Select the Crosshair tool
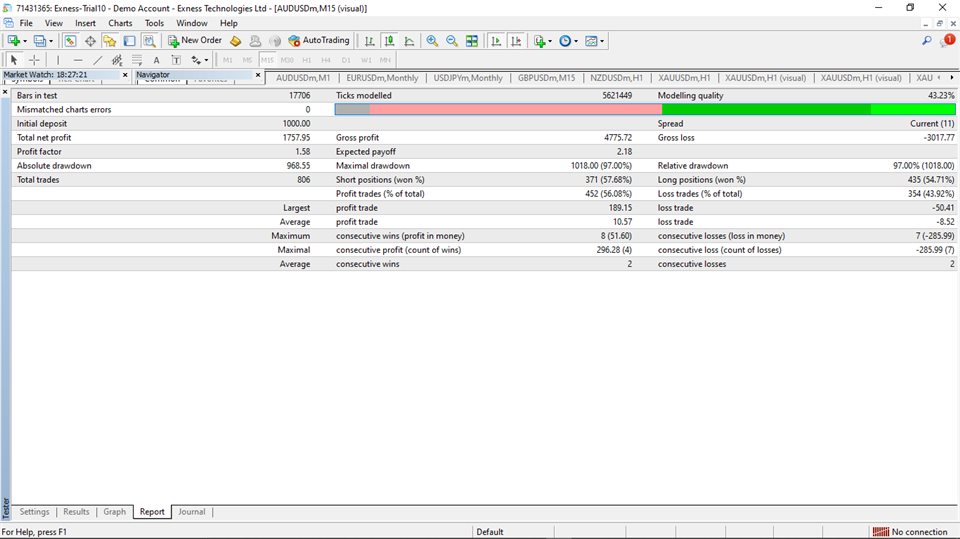 coord(34,60)
